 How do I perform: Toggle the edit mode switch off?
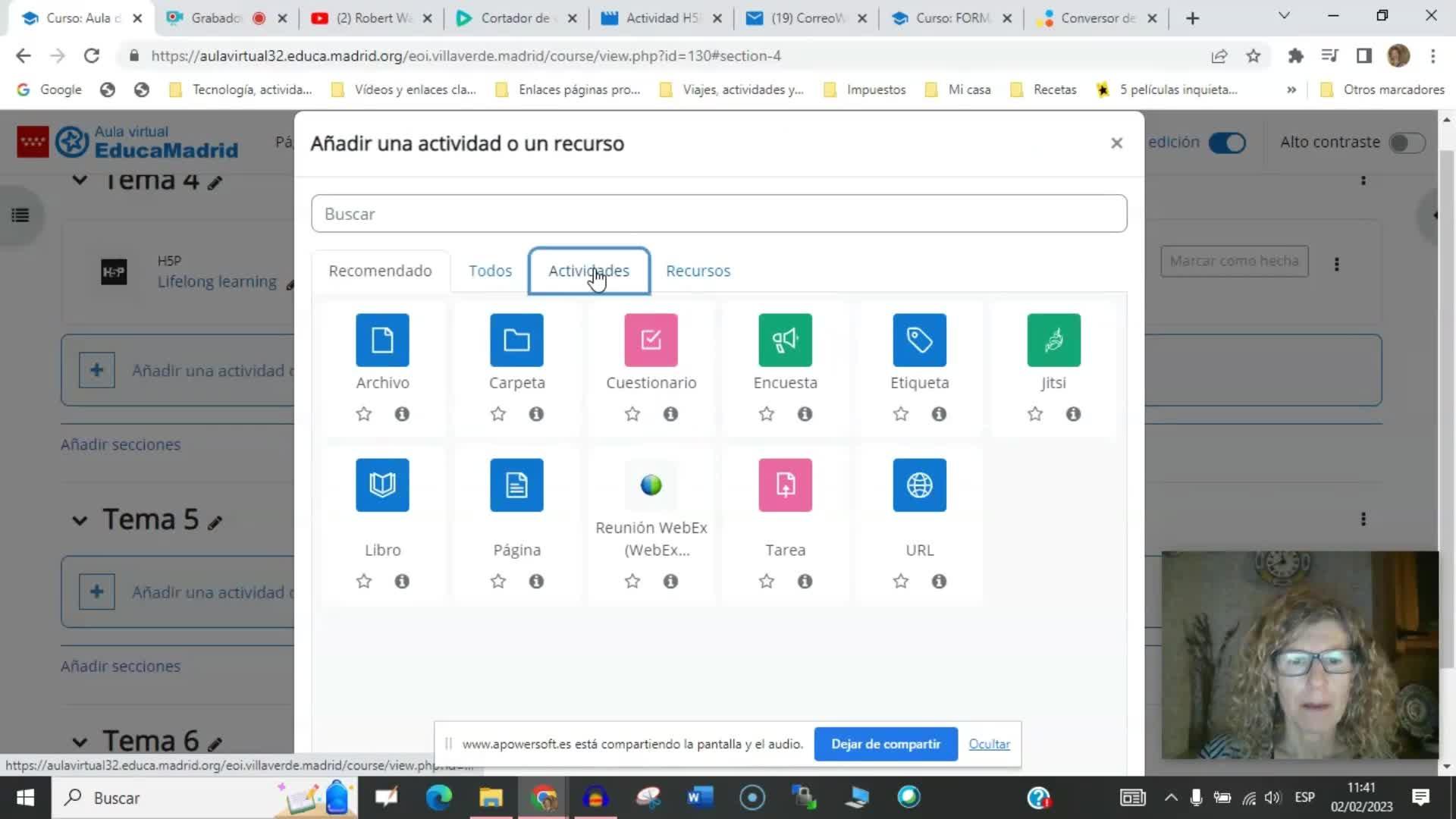click(x=1227, y=143)
